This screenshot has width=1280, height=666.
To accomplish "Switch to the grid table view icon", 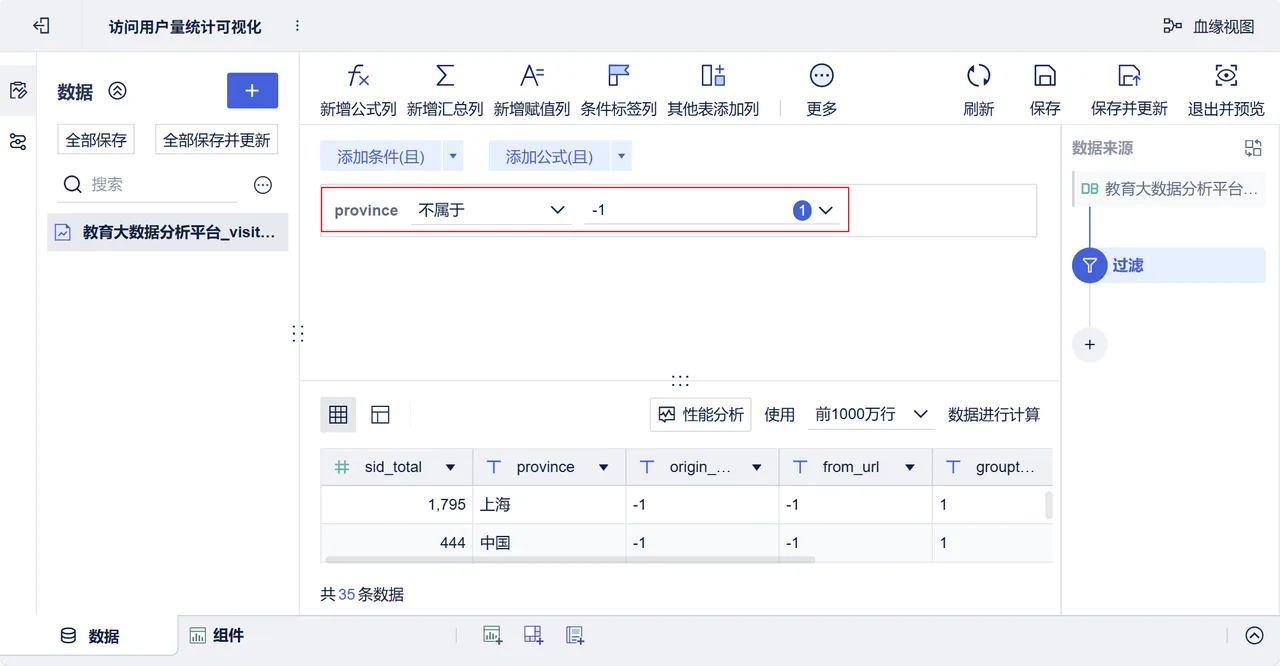I will click(x=338, y=414).
